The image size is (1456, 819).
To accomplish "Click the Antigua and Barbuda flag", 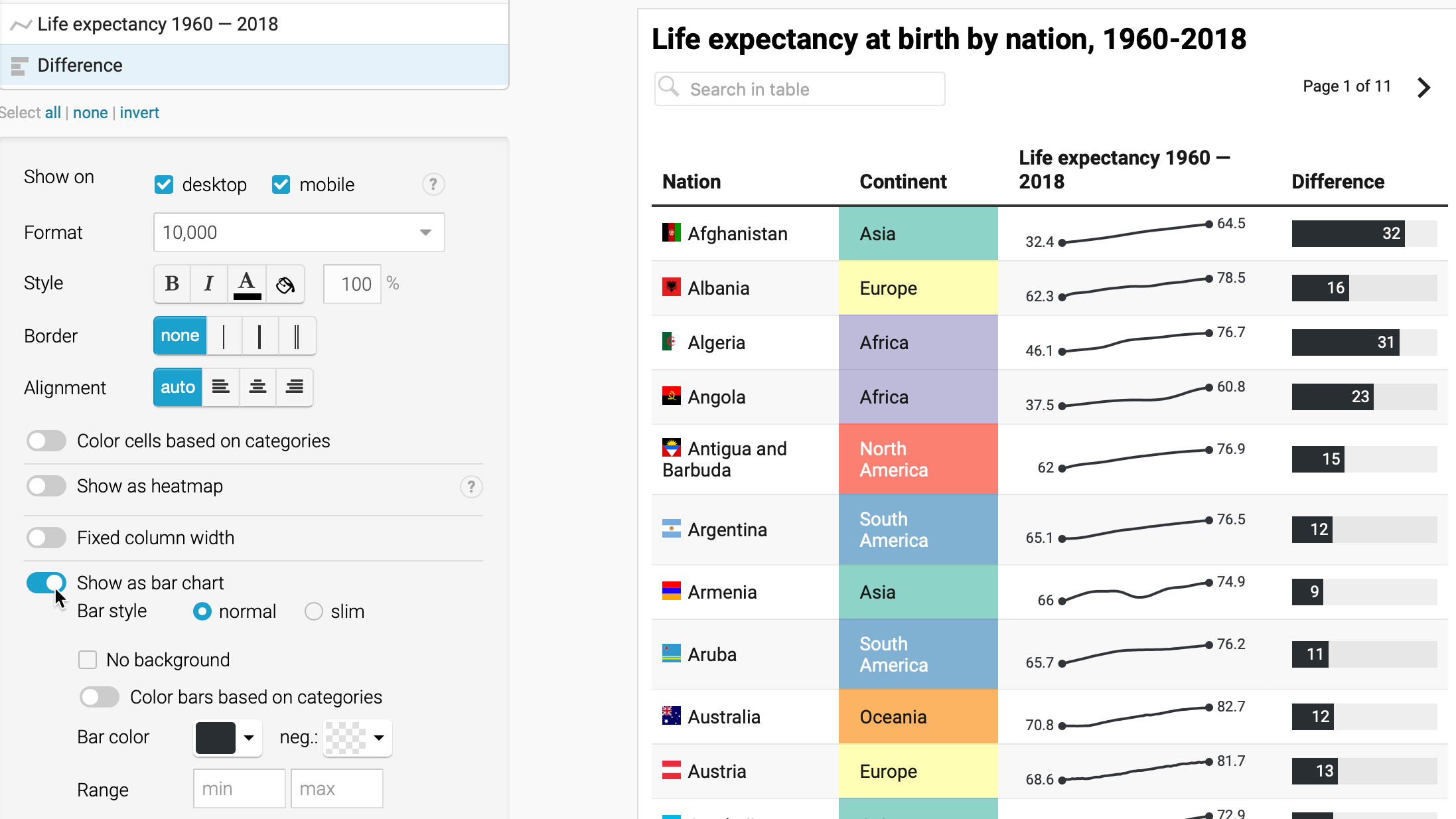I will 672,447.
